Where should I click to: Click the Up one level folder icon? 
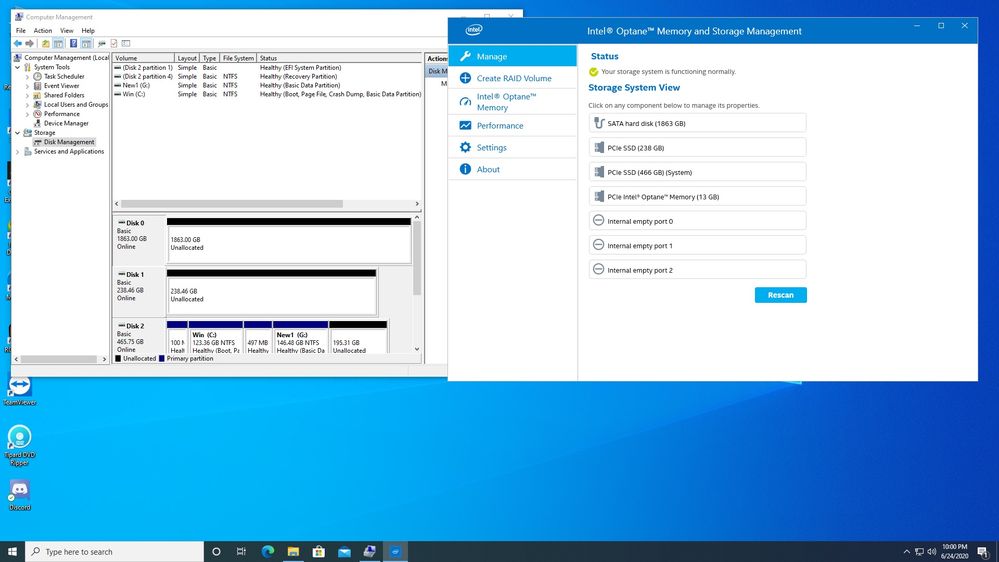tap(45, 43)
